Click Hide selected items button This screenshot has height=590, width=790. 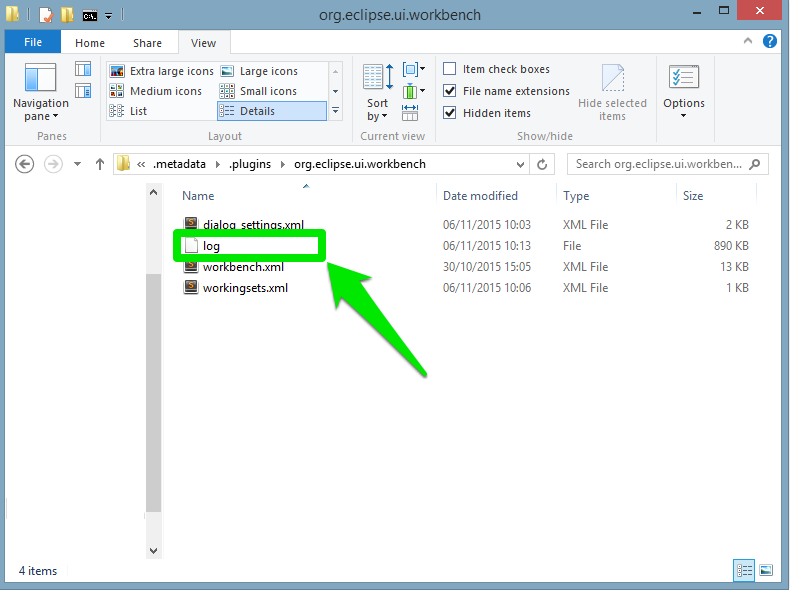point(612,92)
